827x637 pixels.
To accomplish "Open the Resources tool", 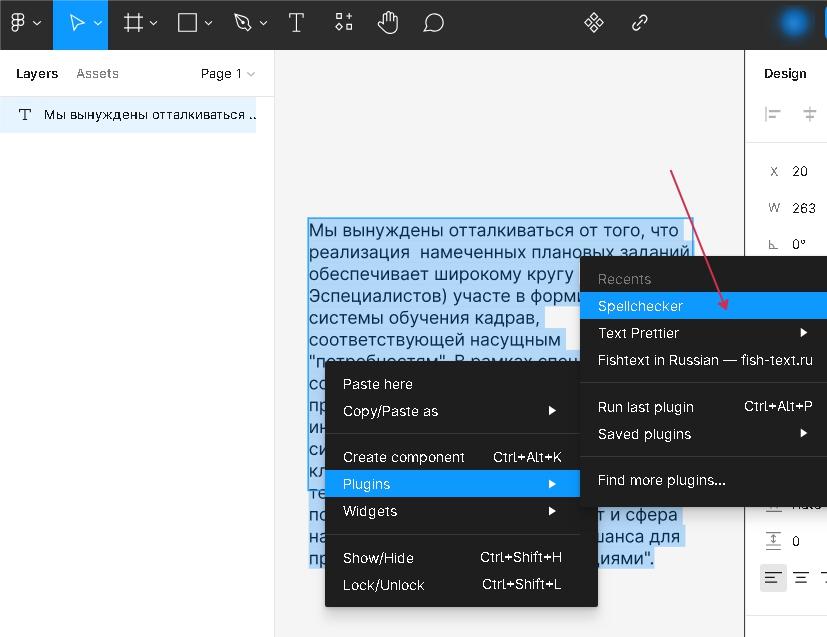I will [x=343, y=23].
